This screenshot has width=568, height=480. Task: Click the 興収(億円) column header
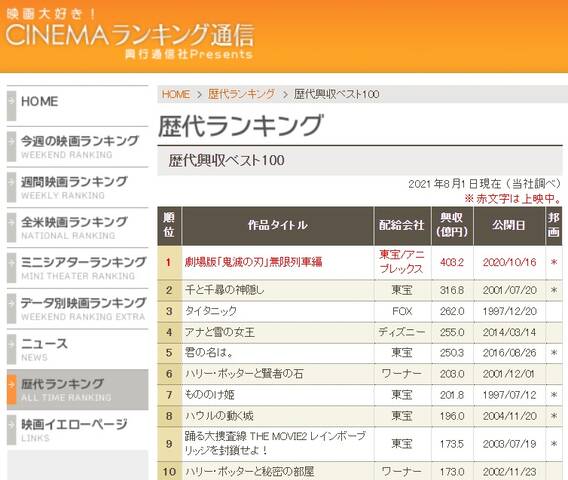(452, 225)
